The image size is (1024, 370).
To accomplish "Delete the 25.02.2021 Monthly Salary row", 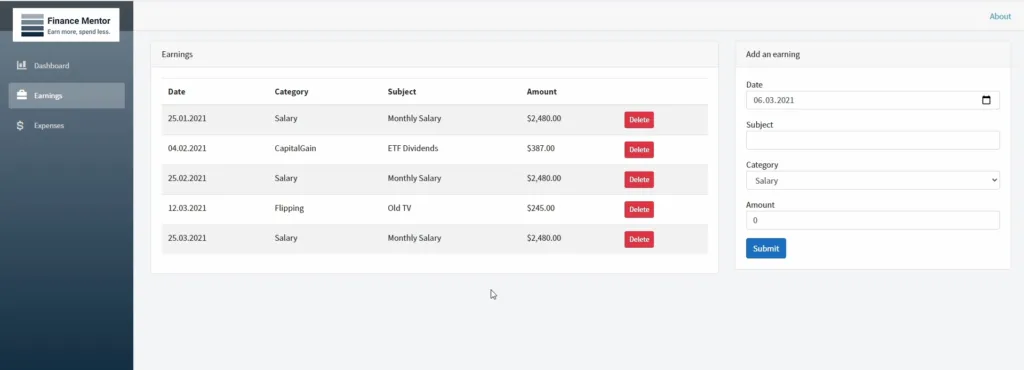I will [639, 179].
